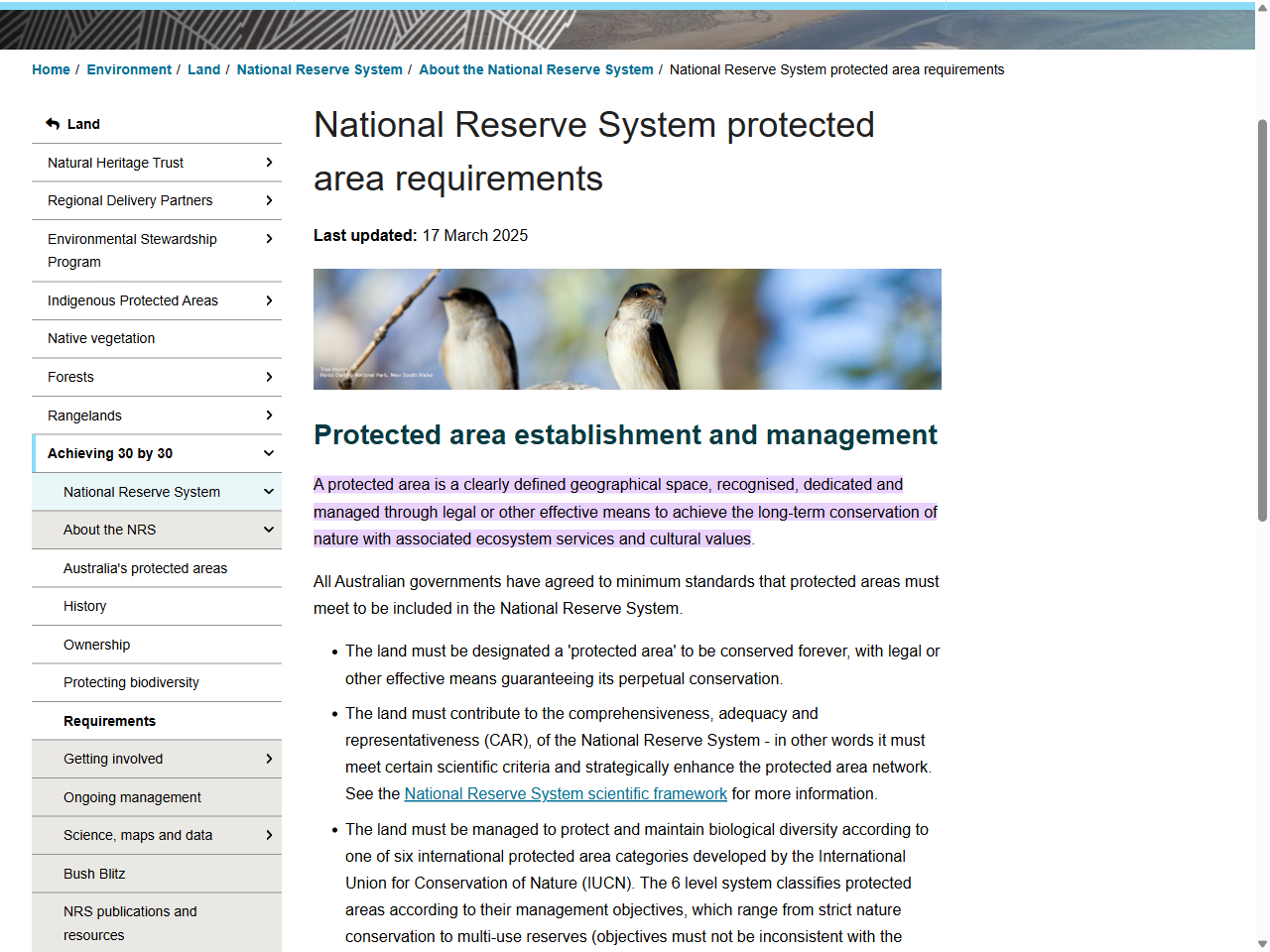The height and width of the screenshot is (952, 1270).
Task: Expand the Rangelands section
Action: pos(269,415)
